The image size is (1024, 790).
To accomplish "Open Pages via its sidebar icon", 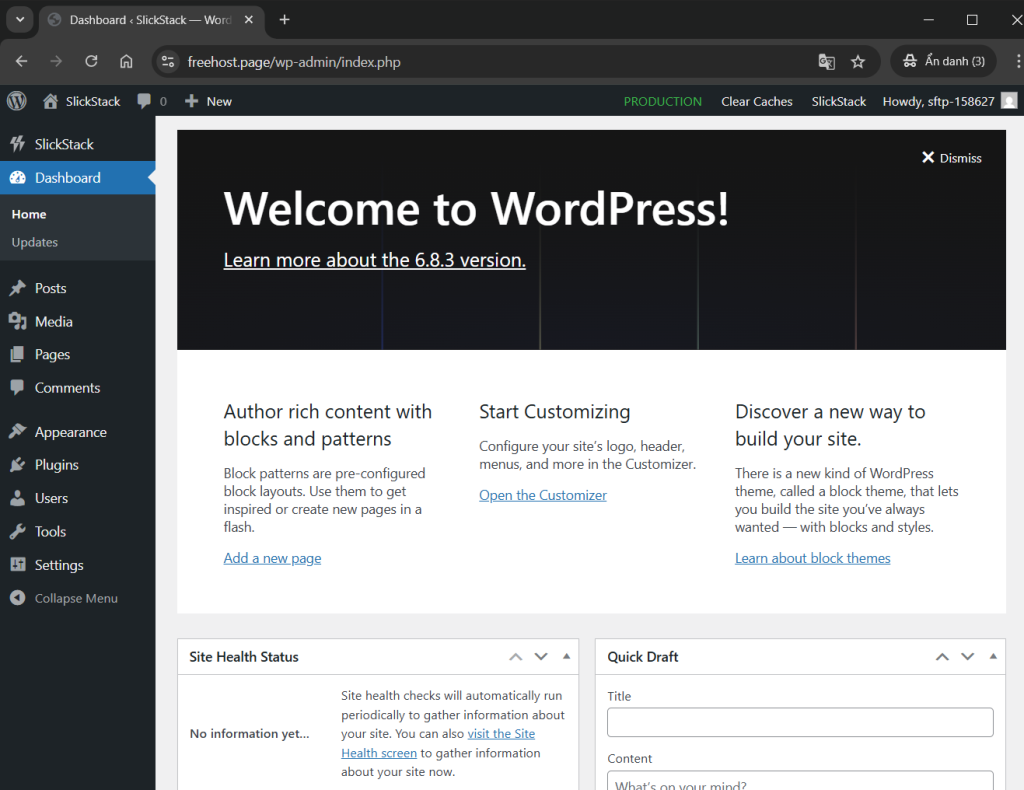I will point(18,354).
